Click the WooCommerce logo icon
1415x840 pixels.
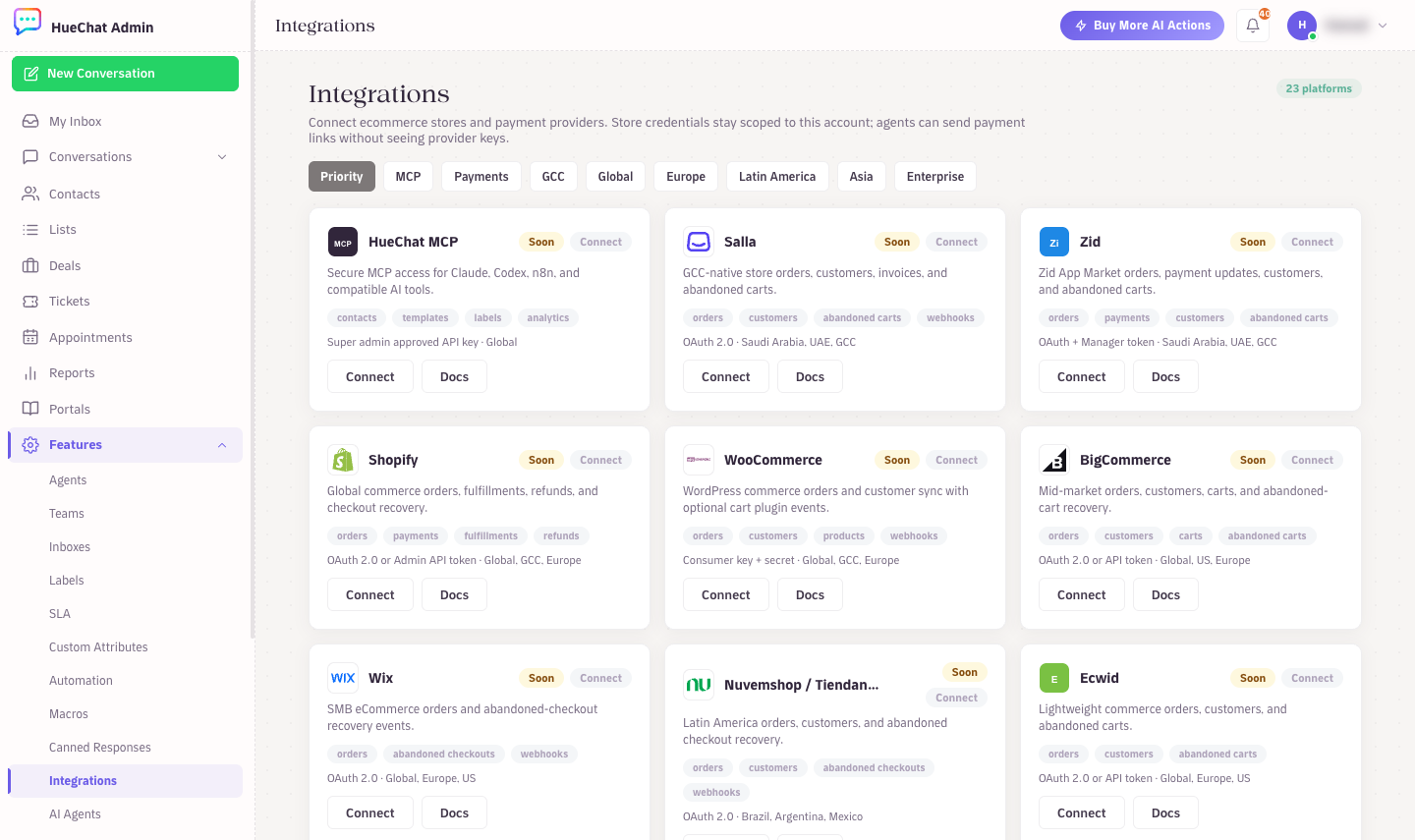[698, 460]
